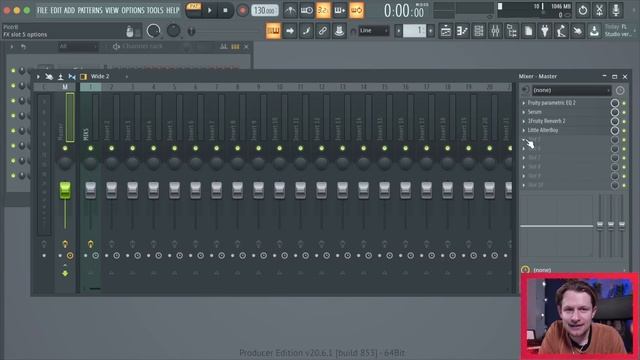Image resolution: width=640 pixels, height=360 pixels.
Task: Click the 130 tempo field
Action: click(x=264, y=11)
